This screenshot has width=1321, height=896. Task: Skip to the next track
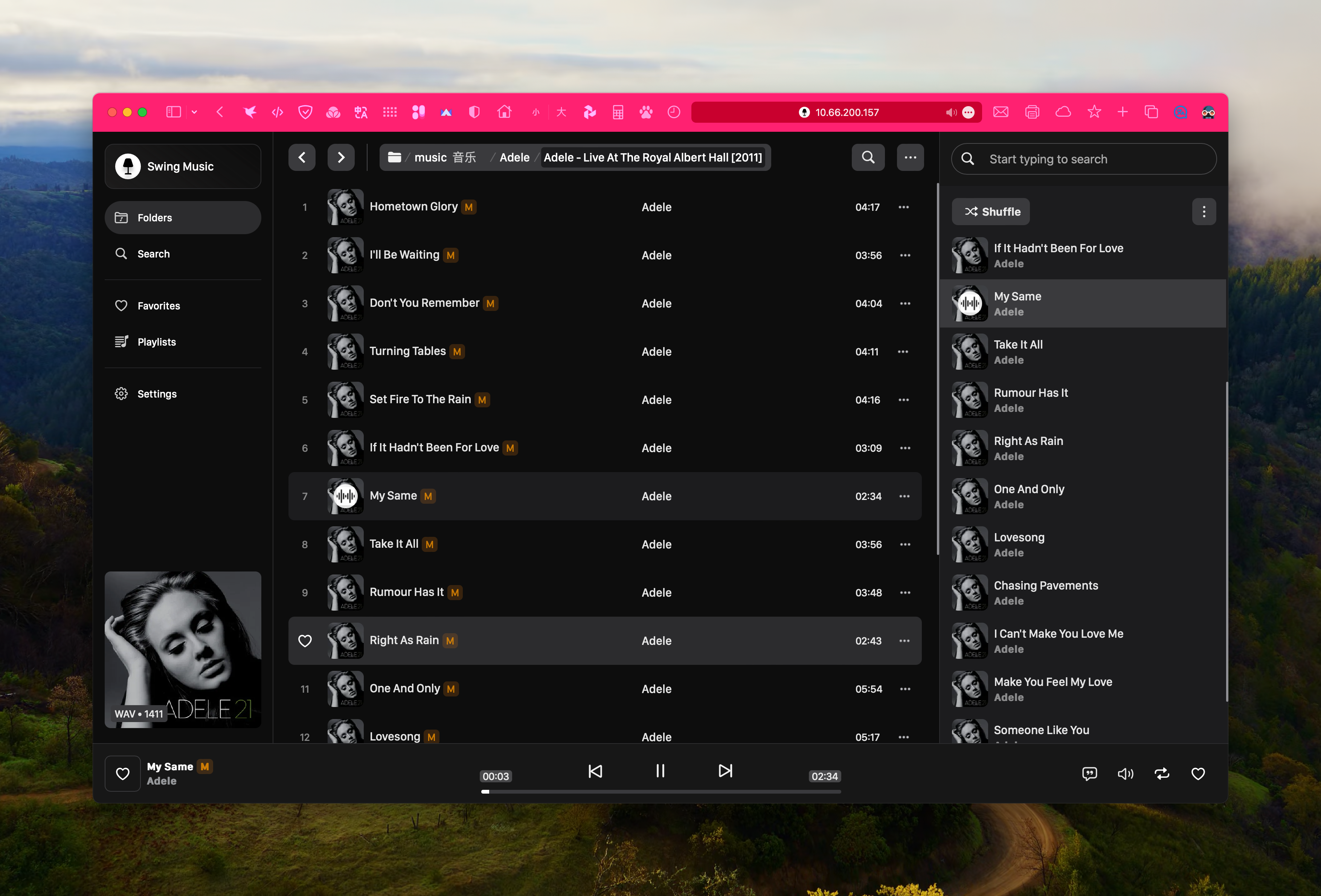tap(725, 771)
